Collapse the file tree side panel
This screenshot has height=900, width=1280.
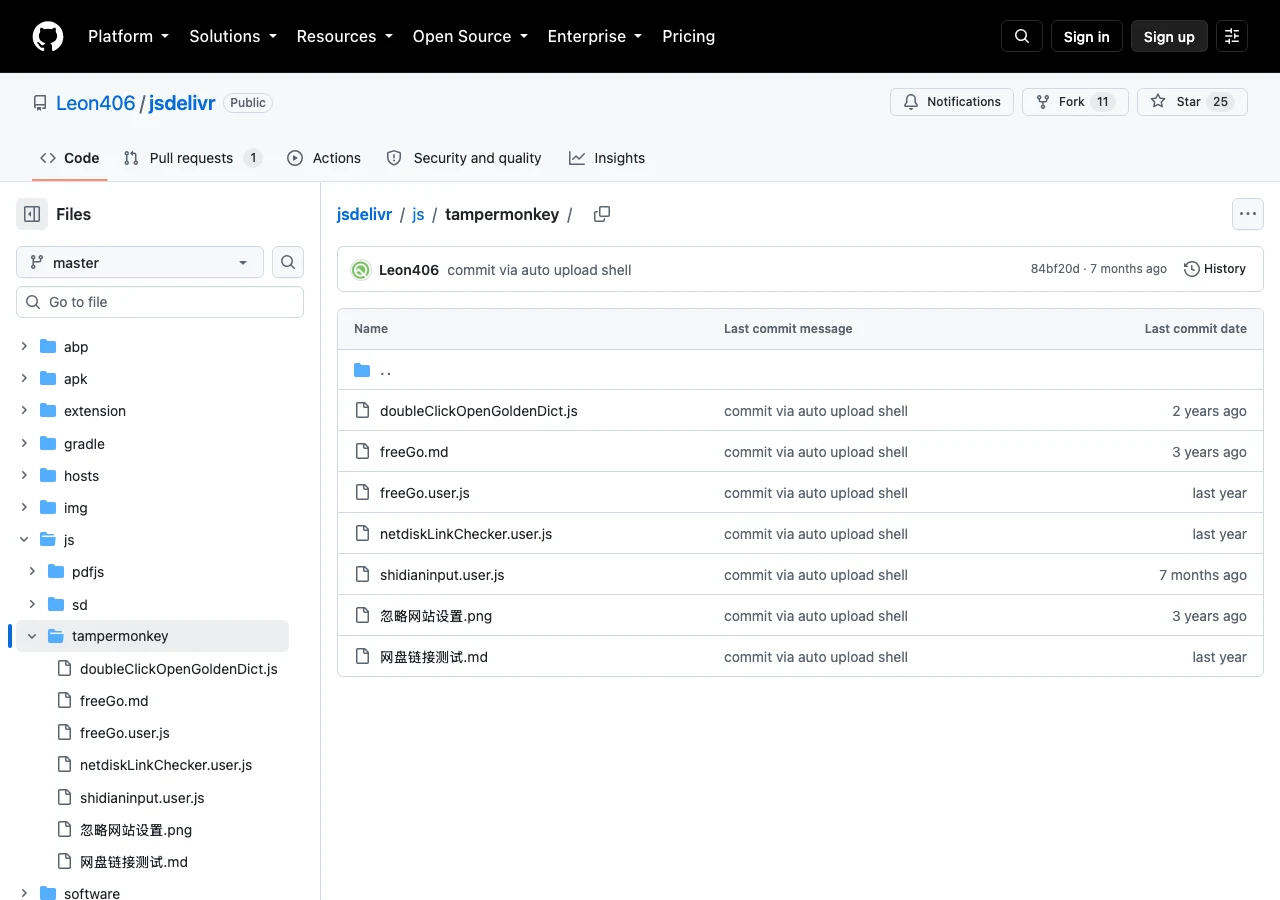(x=32, y=214)
